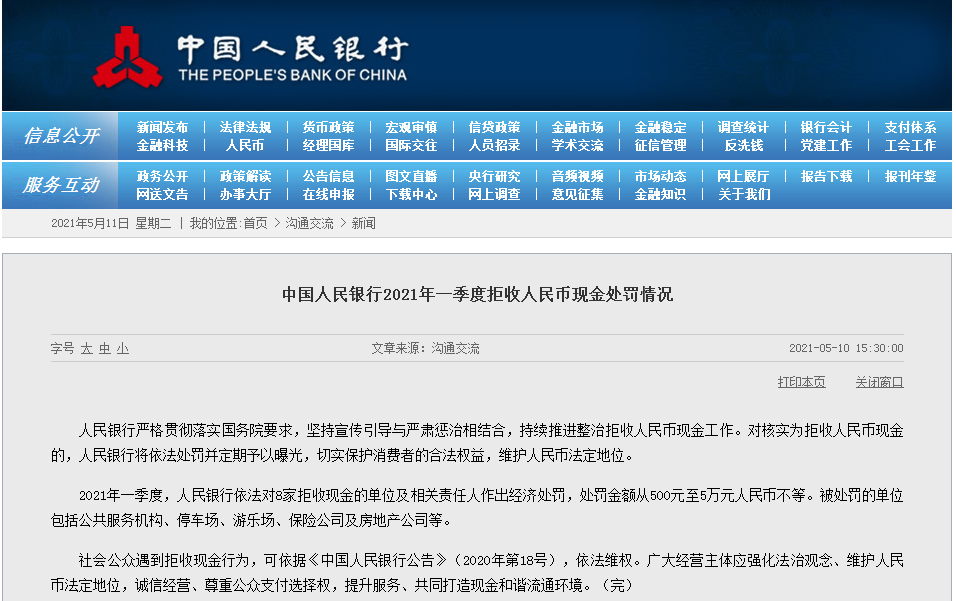This screenshot has width=956, height=601.
Task: Set font size to medium (中)
Action: click(x=105, y=349)
